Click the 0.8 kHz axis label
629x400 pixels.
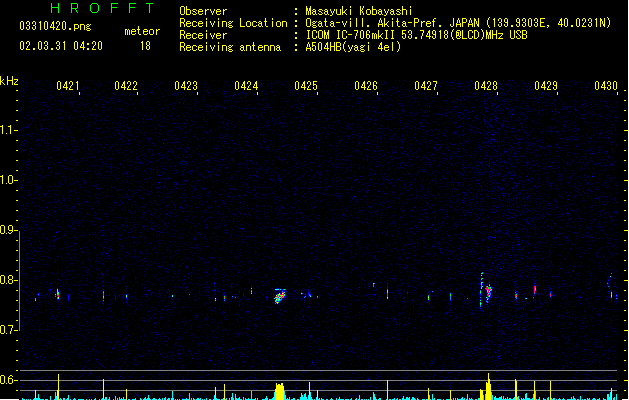click(8, 280)
